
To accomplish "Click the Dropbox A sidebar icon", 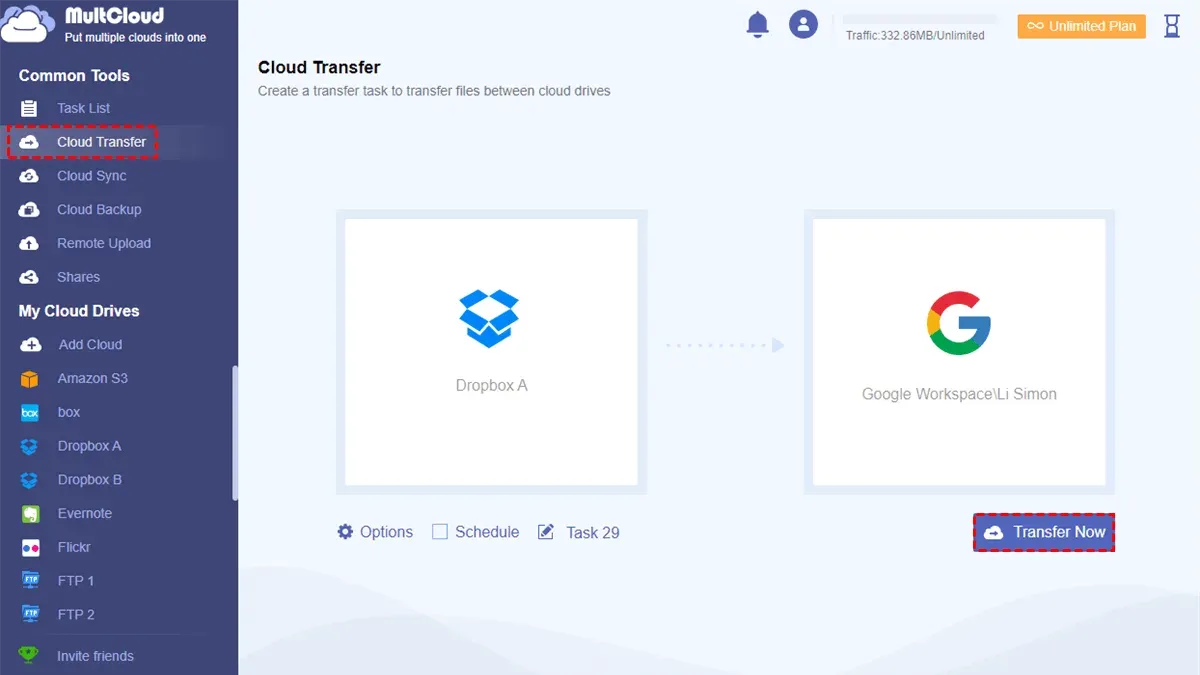I will pos(30,446).
